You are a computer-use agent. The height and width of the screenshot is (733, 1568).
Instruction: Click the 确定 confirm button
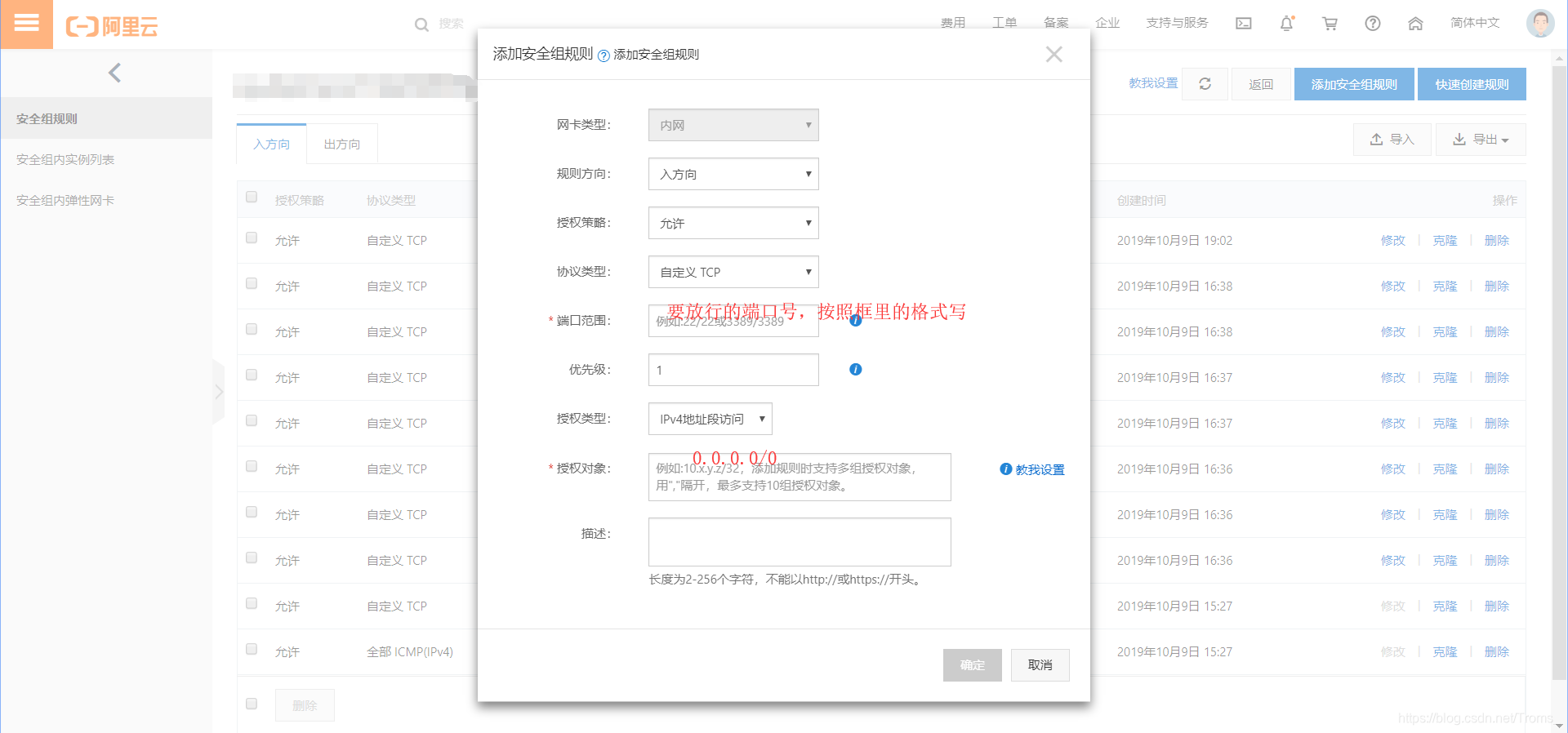tap(972, 665)
